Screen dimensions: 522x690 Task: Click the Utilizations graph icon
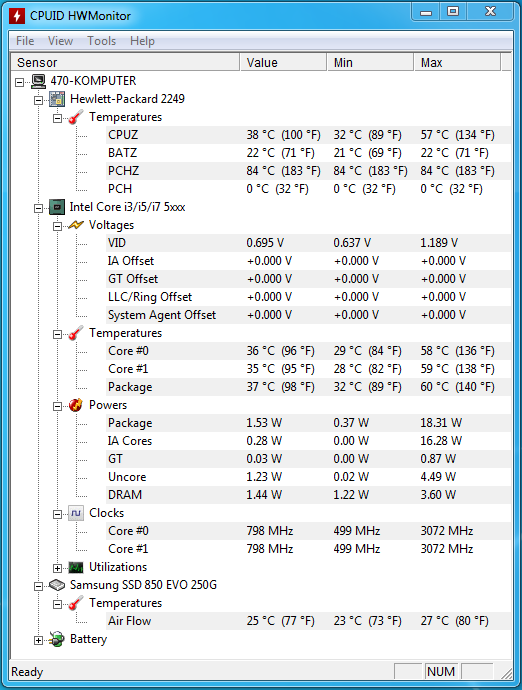point(76,567)
